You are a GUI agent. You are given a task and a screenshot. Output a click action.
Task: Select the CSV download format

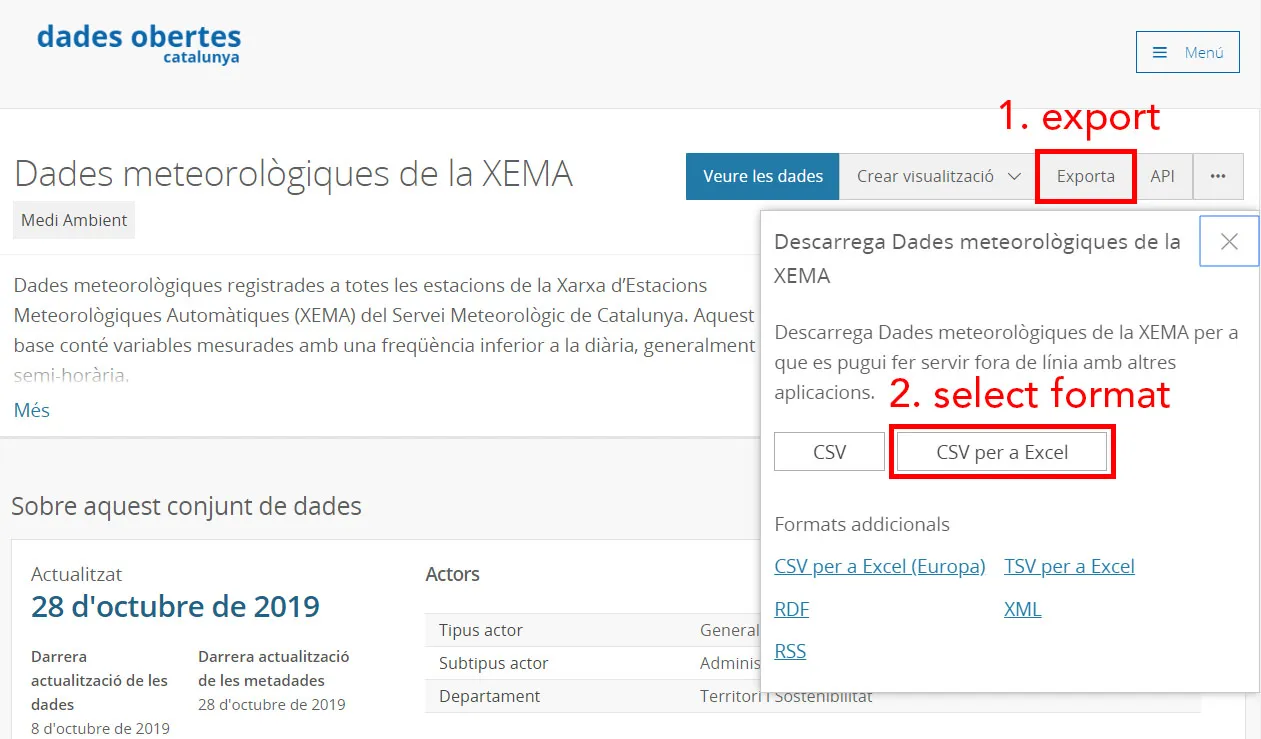[829, 452]
